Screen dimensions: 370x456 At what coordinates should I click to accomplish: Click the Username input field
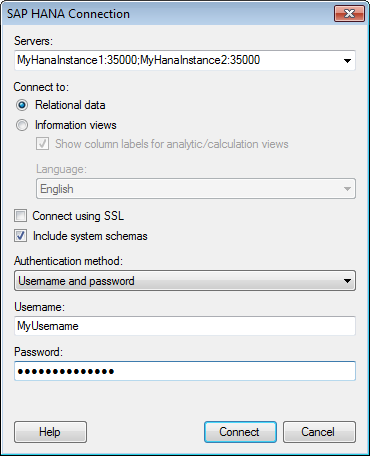[x=185, y=326]
